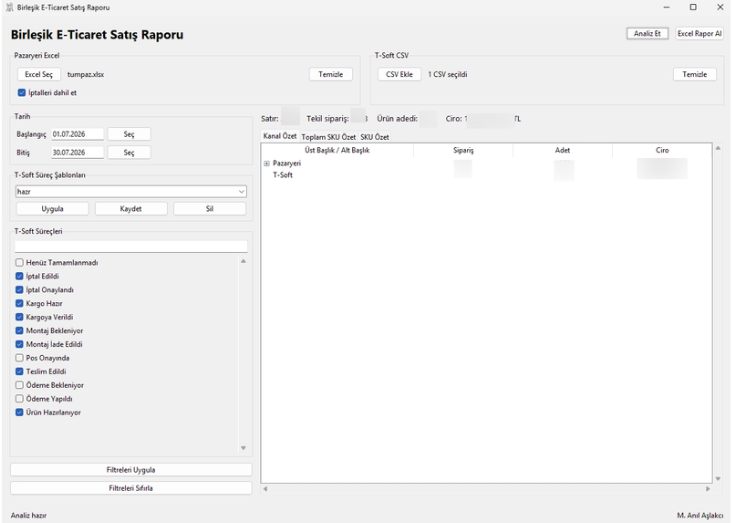732x523 pixels.
Task: Export using Excel Rapor Al button
Action: [699, 34]
